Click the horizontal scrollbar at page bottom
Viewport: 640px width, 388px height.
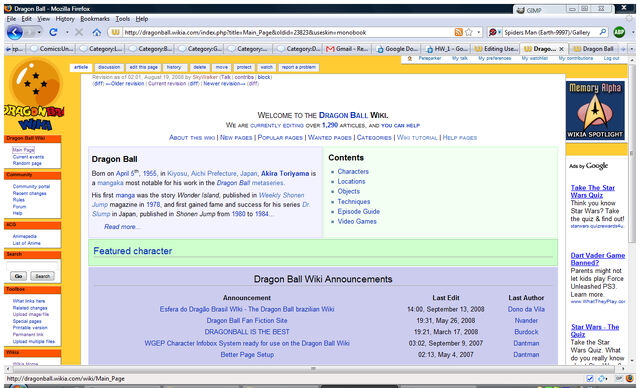point(313,369)
